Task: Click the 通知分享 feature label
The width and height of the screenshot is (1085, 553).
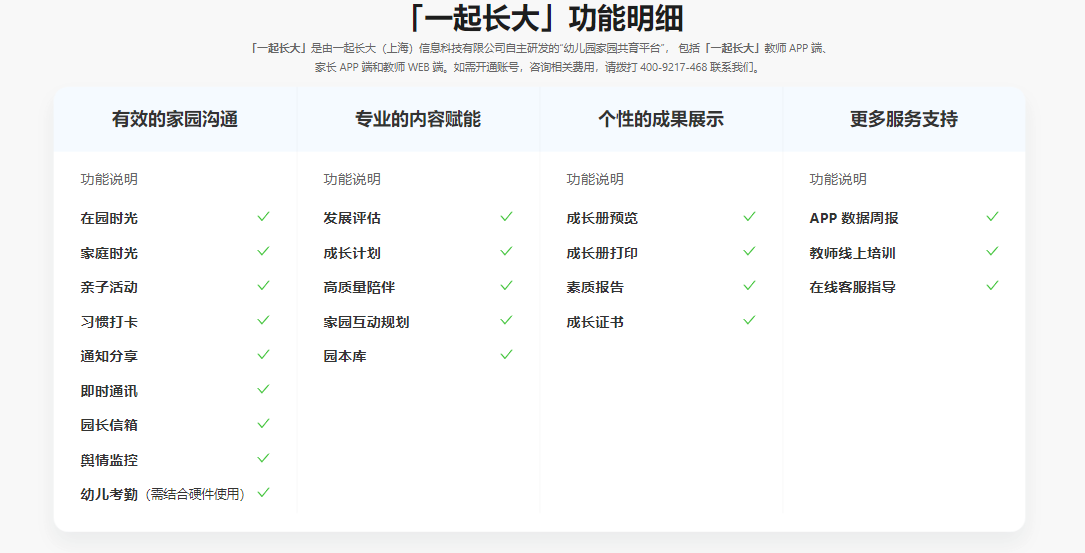Action: [109, 356]
